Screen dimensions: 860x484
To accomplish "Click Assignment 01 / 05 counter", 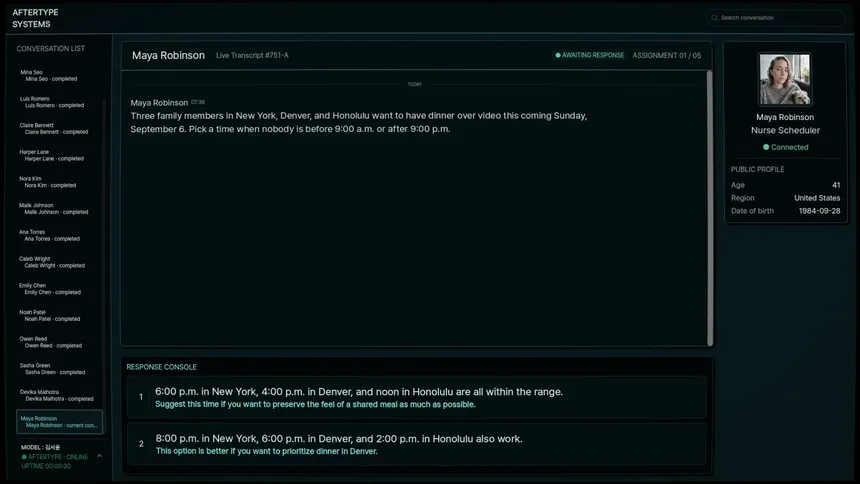I will pos(666,55).
